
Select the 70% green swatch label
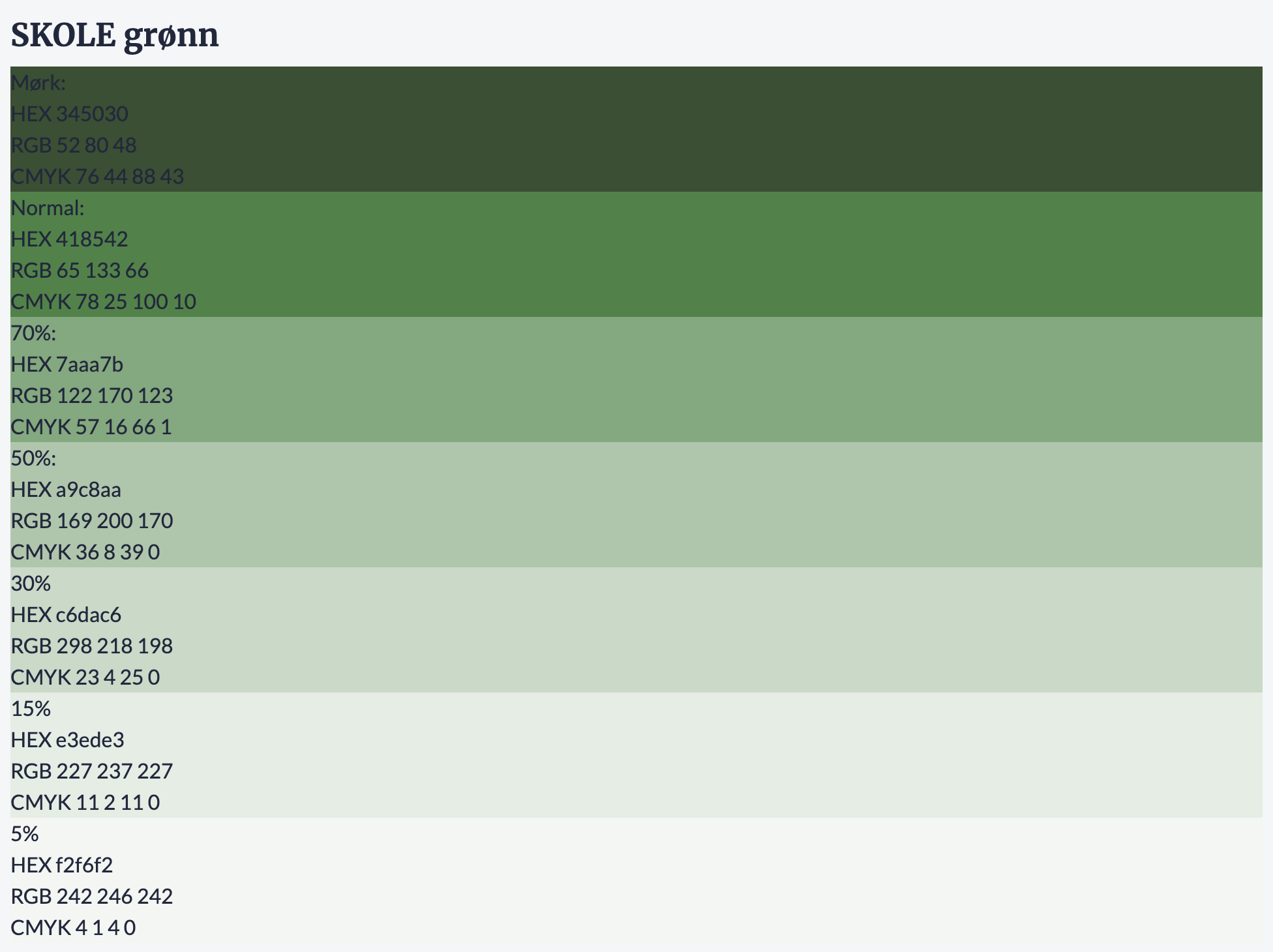pyautogui.click(x=34, y=333)
